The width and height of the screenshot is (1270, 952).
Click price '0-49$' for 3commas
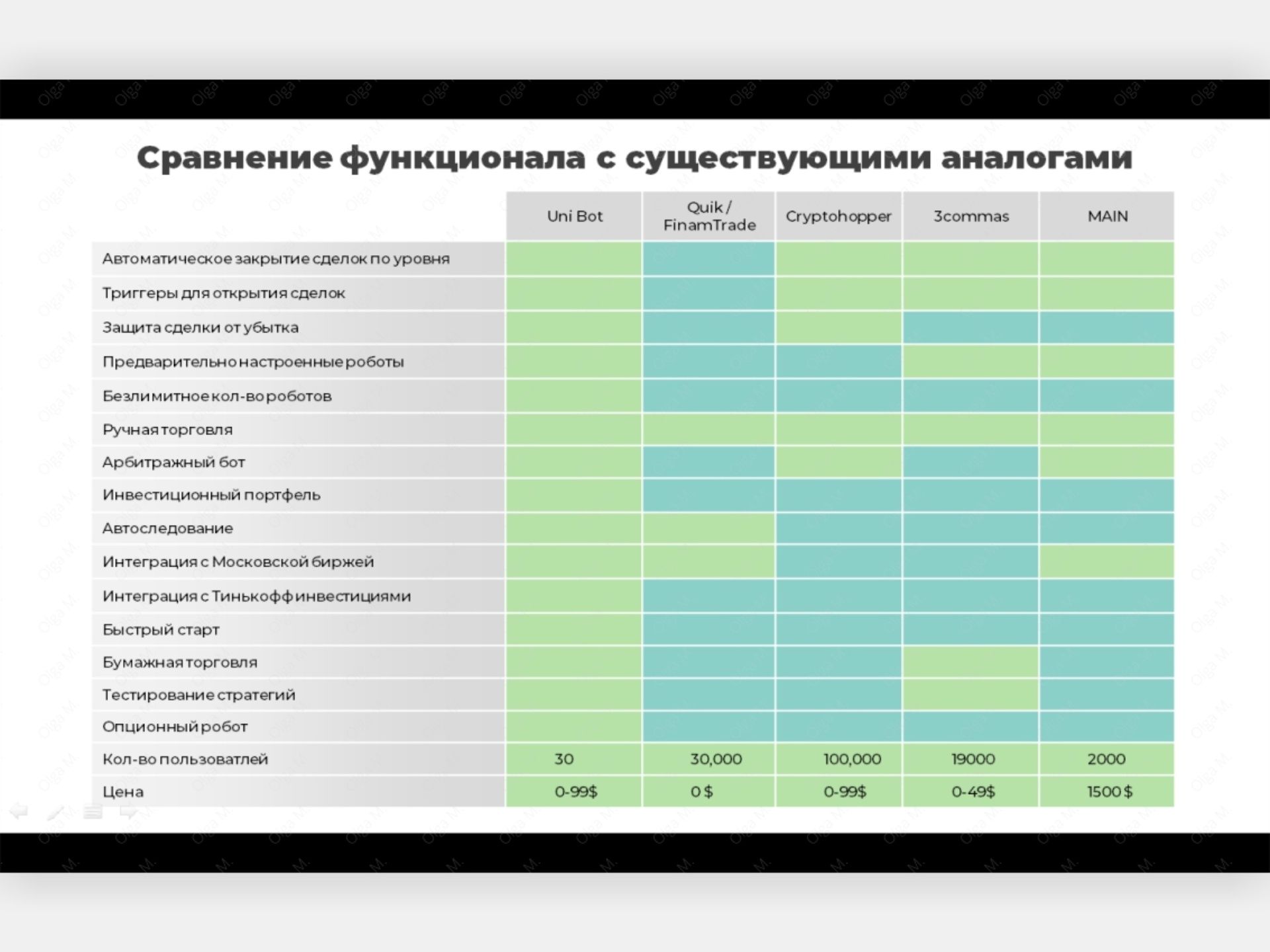pyautogui.click(x=973, y=791)
